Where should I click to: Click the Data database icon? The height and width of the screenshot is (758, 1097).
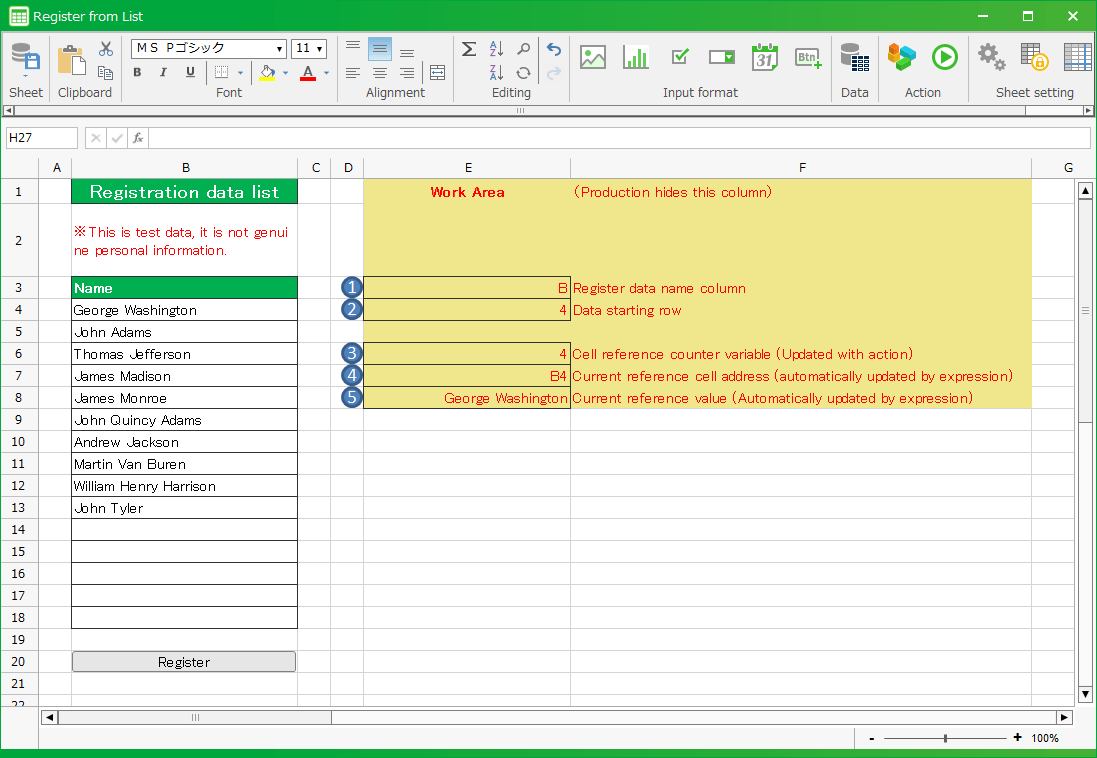coord(854,57)
